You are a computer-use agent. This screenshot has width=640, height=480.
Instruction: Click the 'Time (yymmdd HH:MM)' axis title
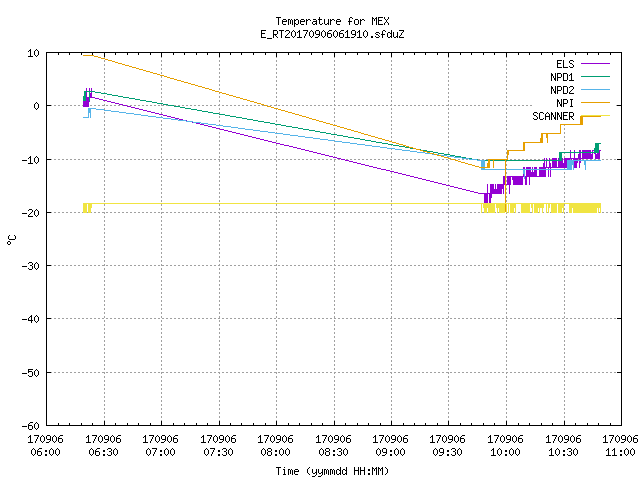pos(332,471)
